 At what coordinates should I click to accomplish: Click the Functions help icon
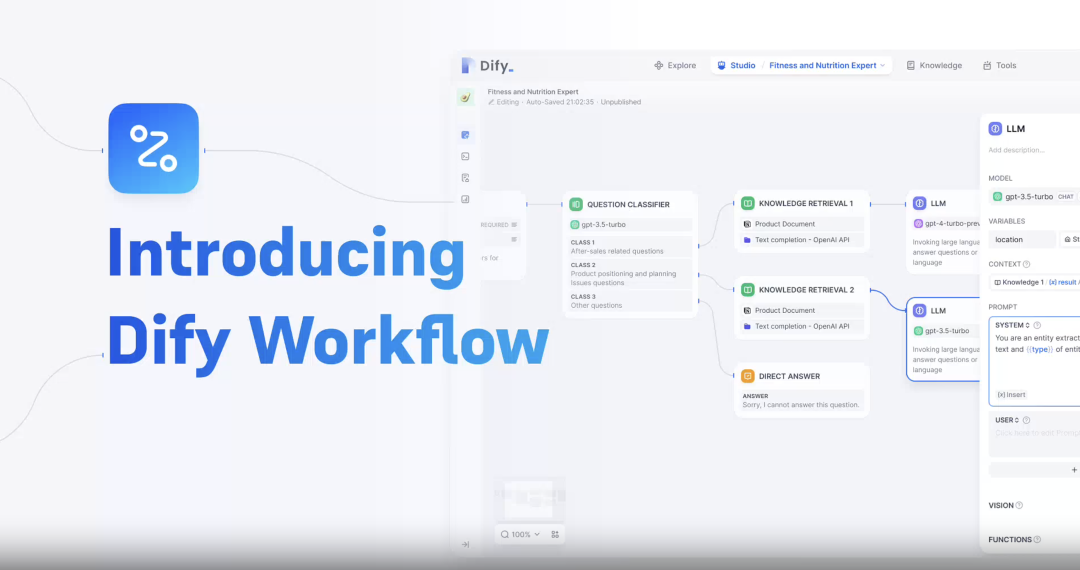tap(1037, 540)
